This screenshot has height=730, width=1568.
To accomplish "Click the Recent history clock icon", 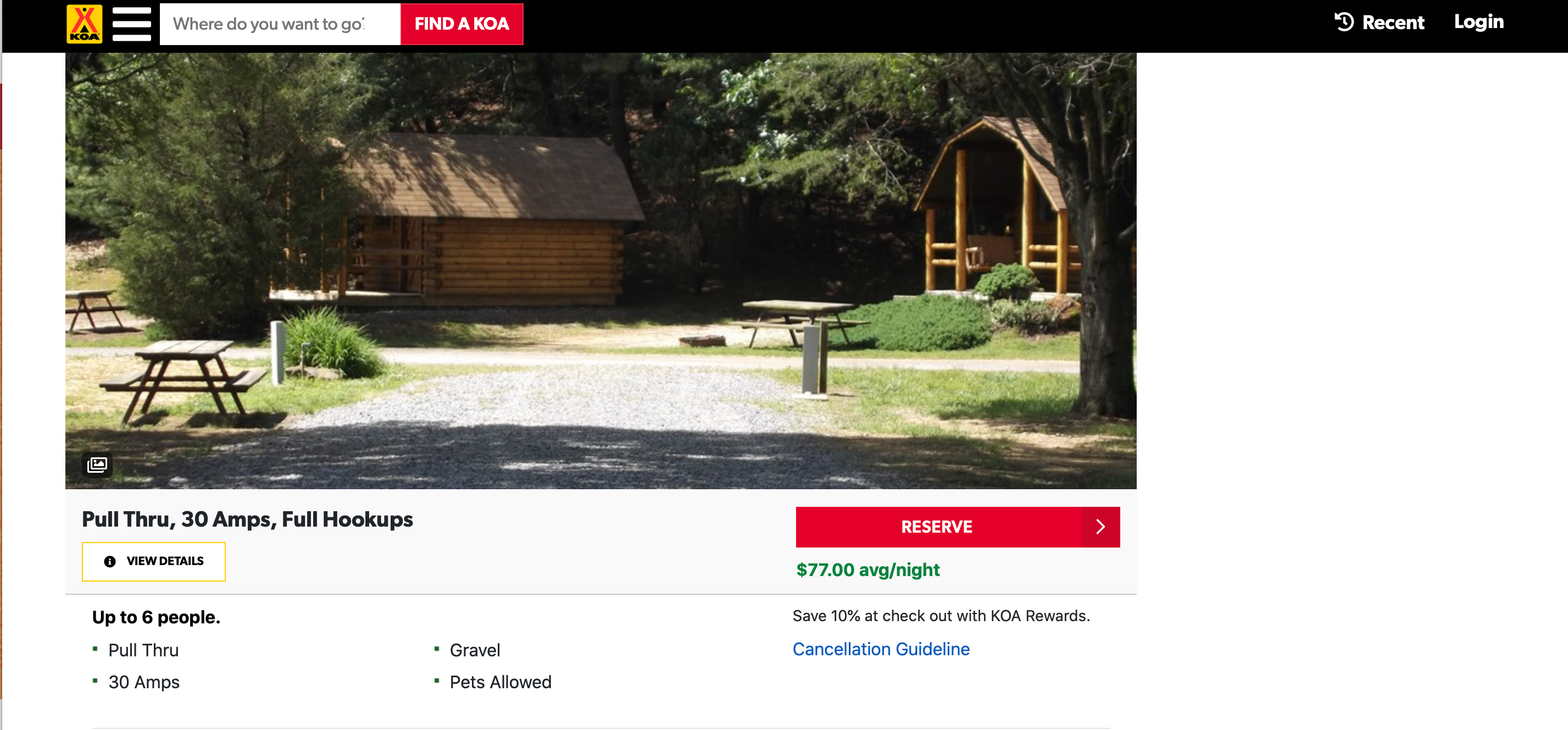I will tap(1343, 22).
